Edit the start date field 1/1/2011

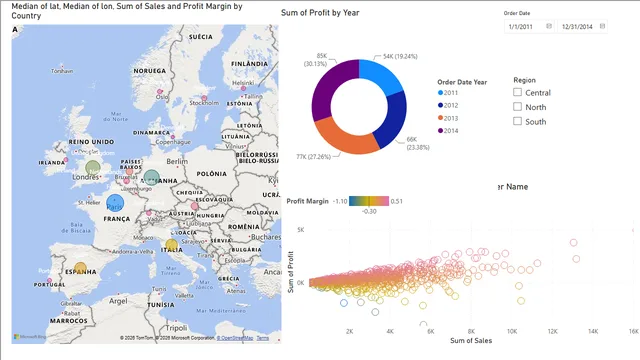(x=529, y=27)
